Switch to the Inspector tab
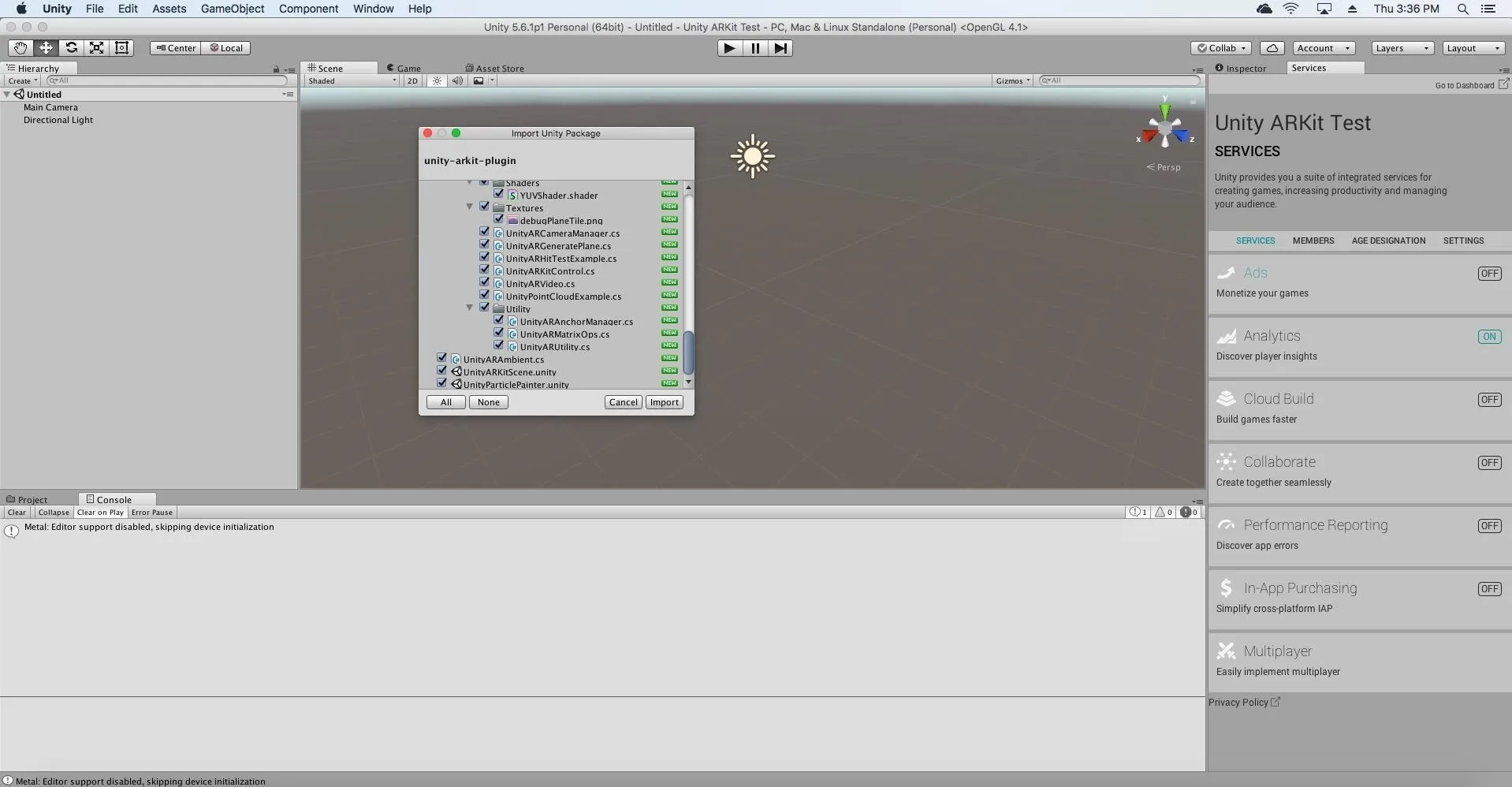 (x=1241, y=69)
